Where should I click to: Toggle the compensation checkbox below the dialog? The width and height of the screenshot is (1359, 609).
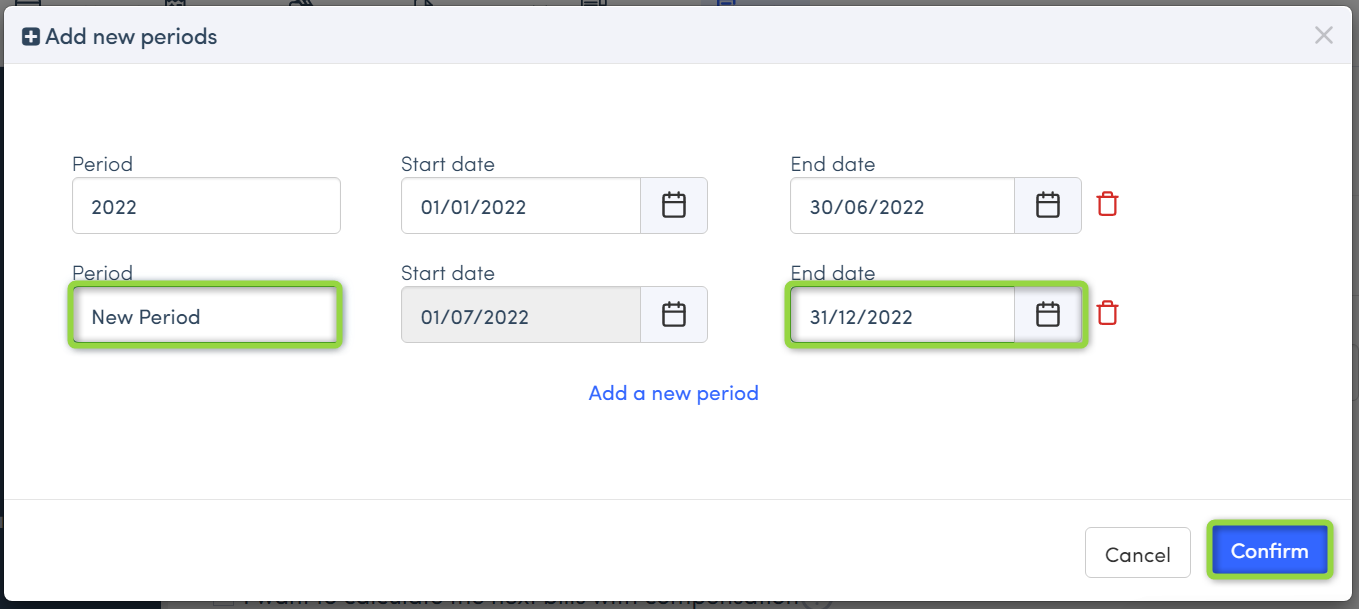[224, 600]
